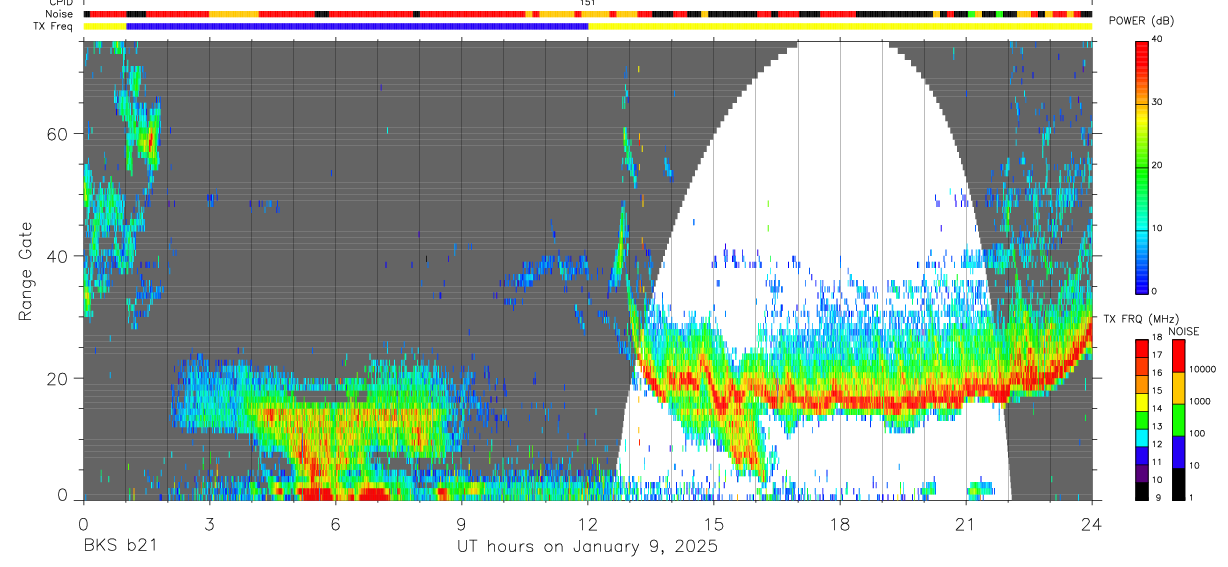The height and width of the screenshot is (567, 1228).
Task: Click the "Range Gate" vertical axis label
Action: coord(25,271)
